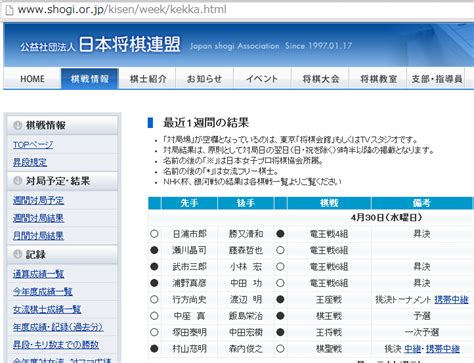The width and height of the screenshot is (474, 363).
Task: Open 携帯中継 link in 王座戦 row
Action: pos(451,300)
